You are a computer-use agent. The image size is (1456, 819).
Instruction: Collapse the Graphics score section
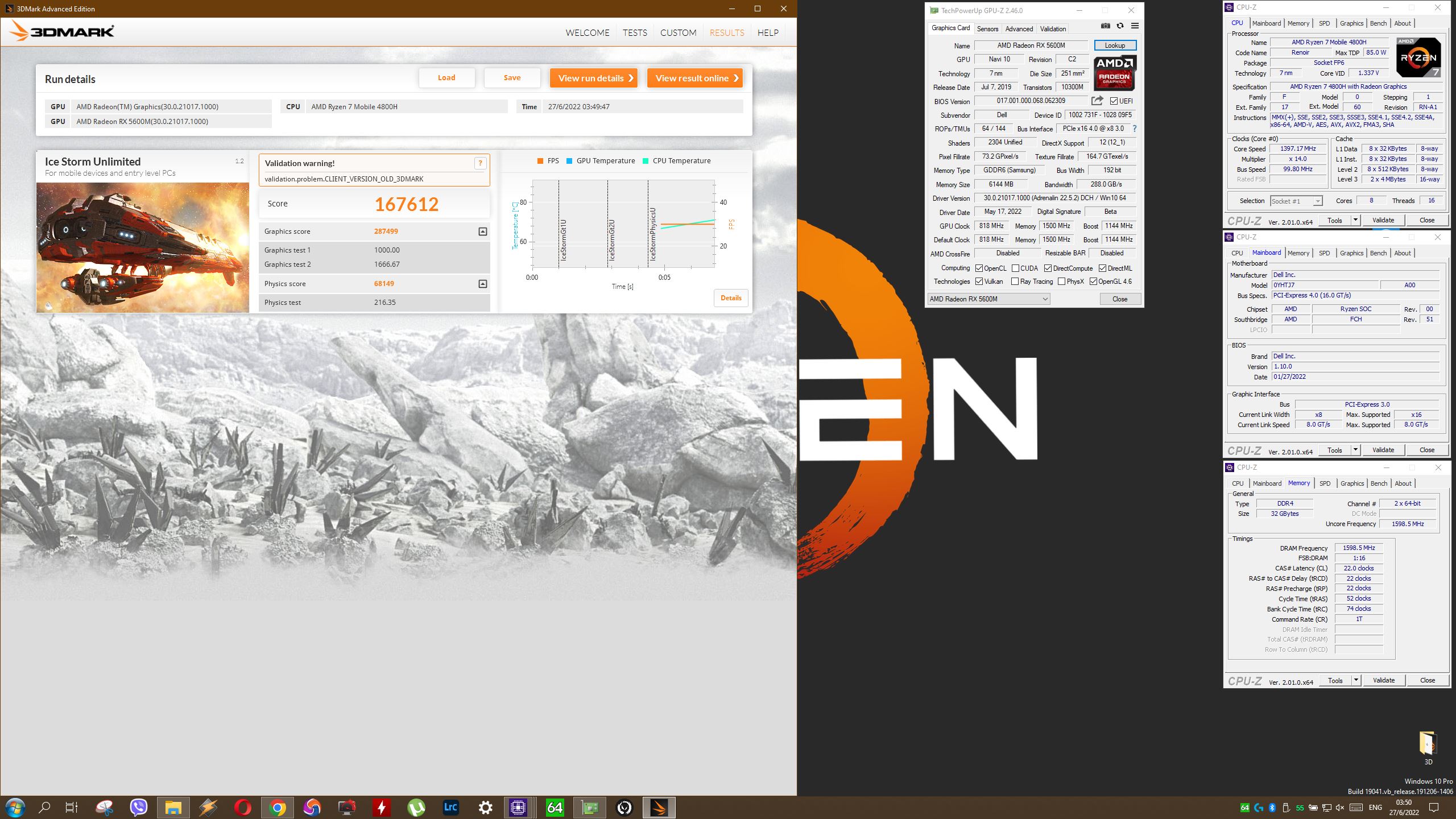(483, 231)
